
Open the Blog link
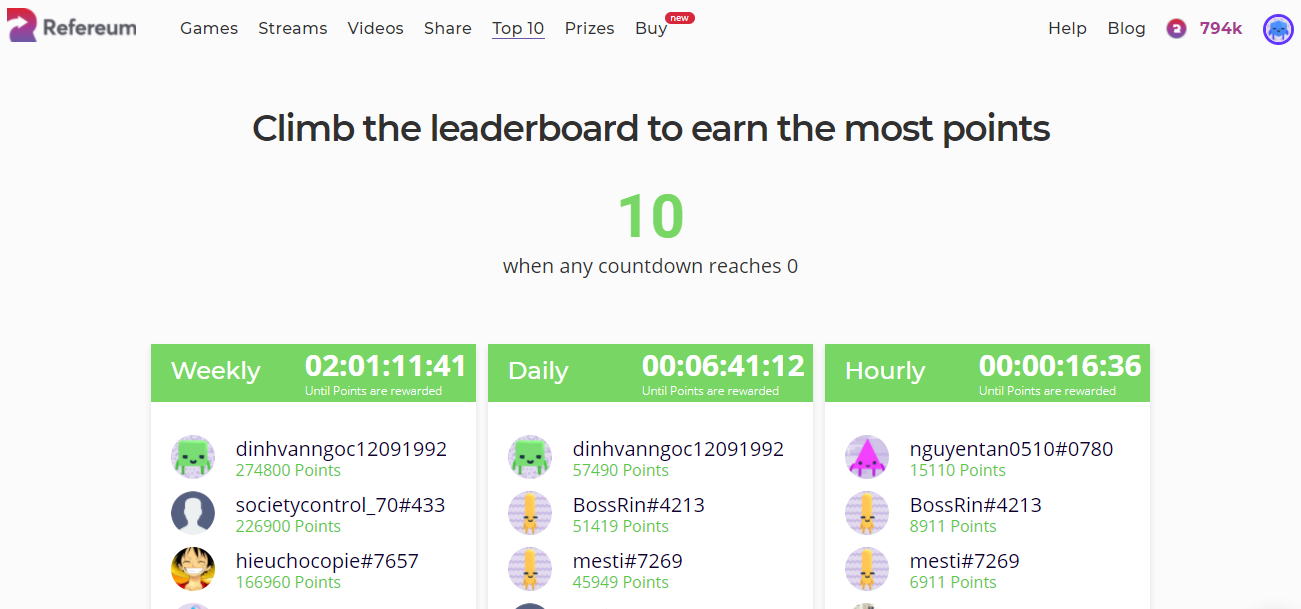point(1126,28)
